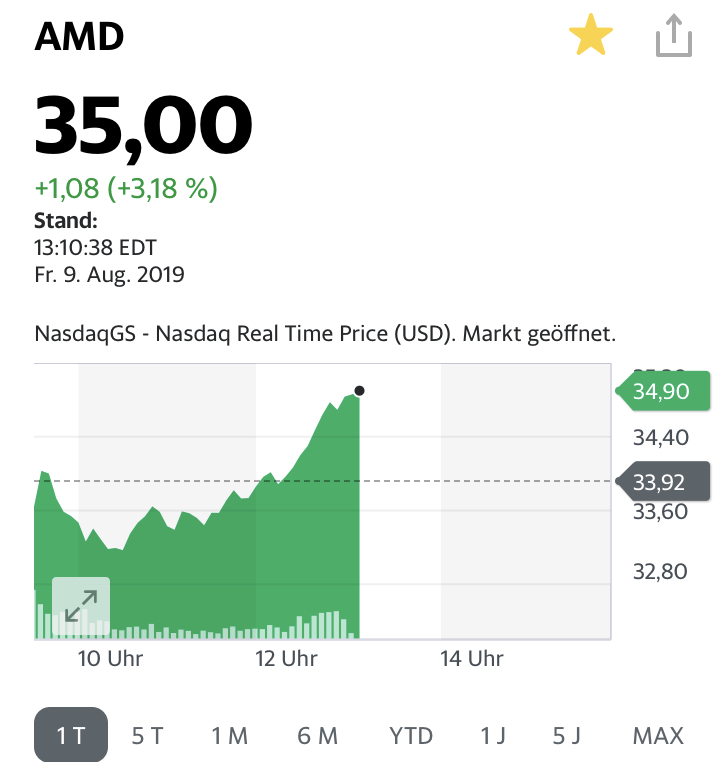
Task: Click the 14 Uhr time axis label
Action: point(471,659)
